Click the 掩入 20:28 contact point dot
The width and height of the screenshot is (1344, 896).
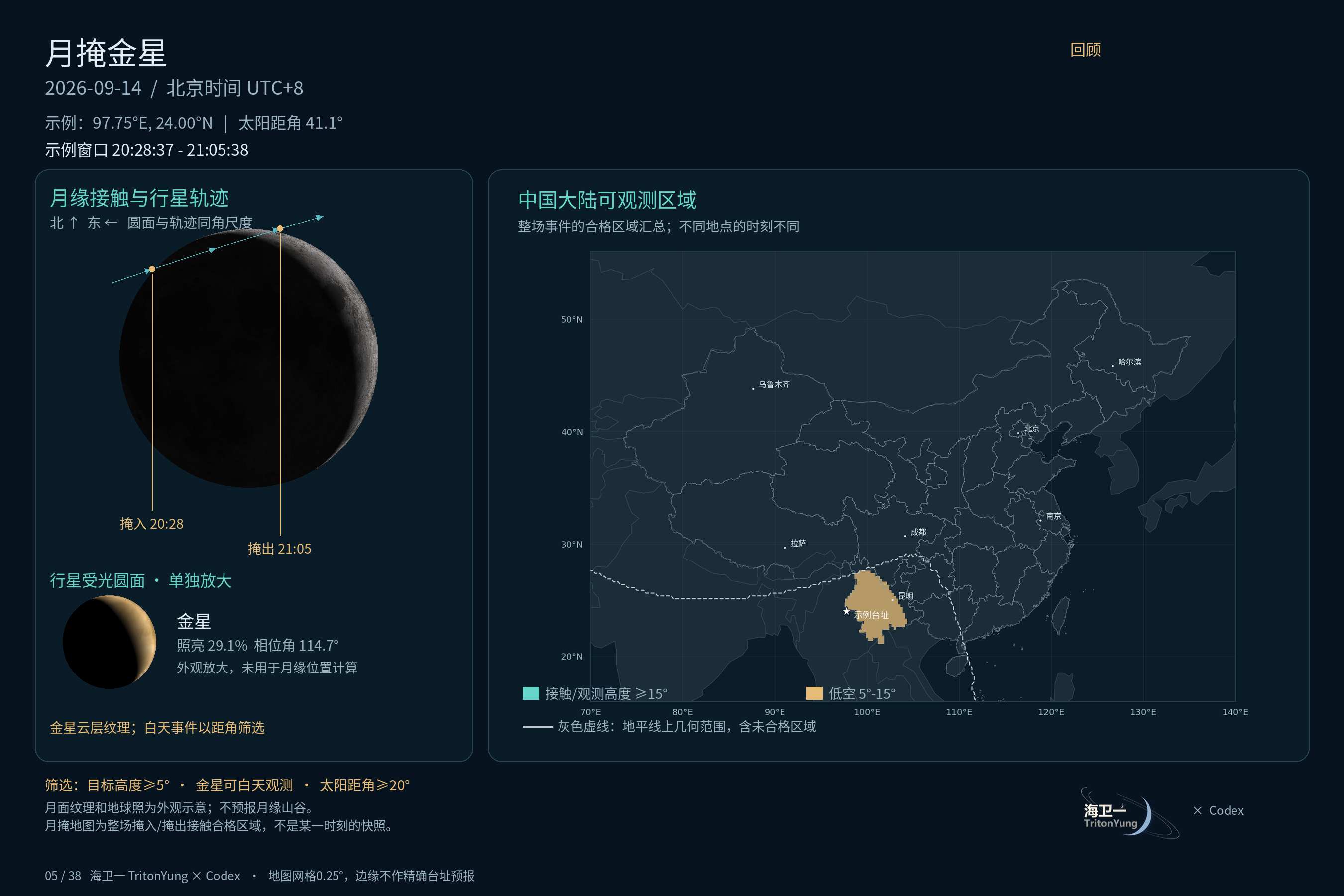pos(152,269)
